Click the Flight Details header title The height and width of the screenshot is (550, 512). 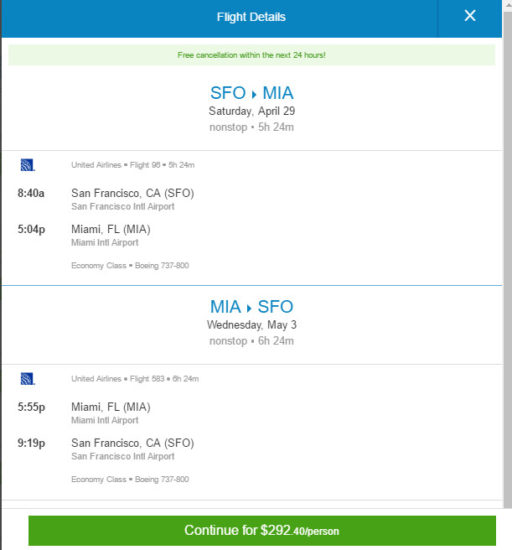(x=251, y=17)
